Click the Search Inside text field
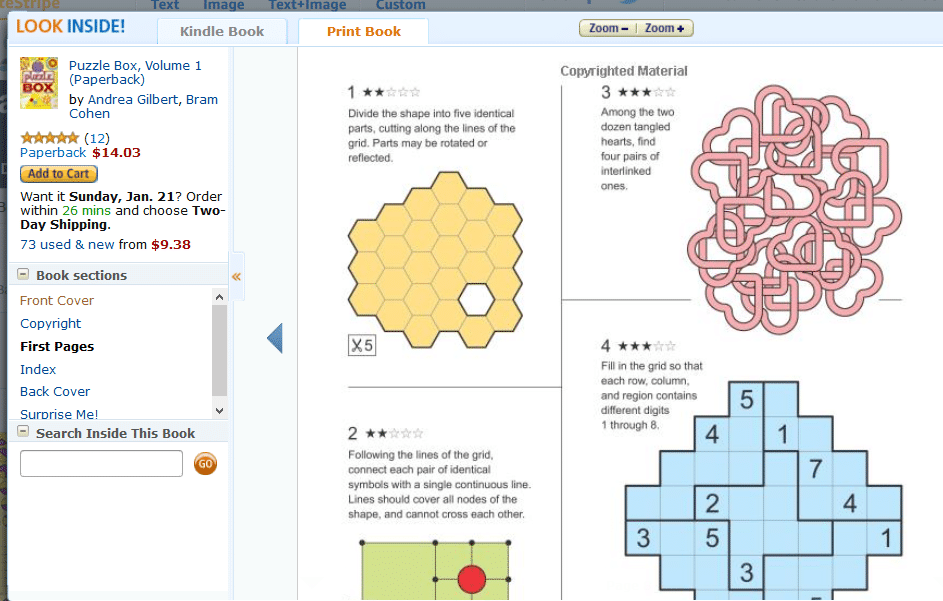 [101, 463]
